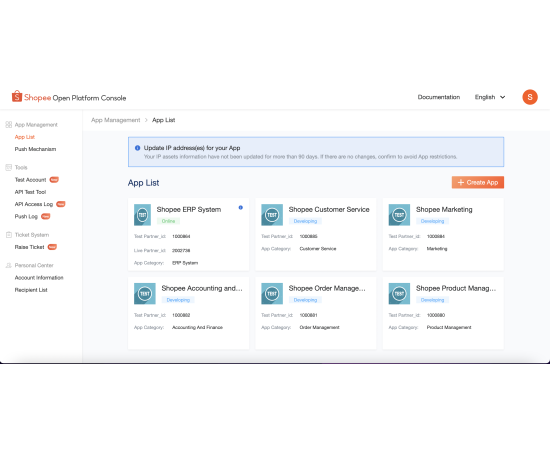550x450 pixels.
Task: Click Shopee Accounting app test icon
Action: [x=145, y=294]
